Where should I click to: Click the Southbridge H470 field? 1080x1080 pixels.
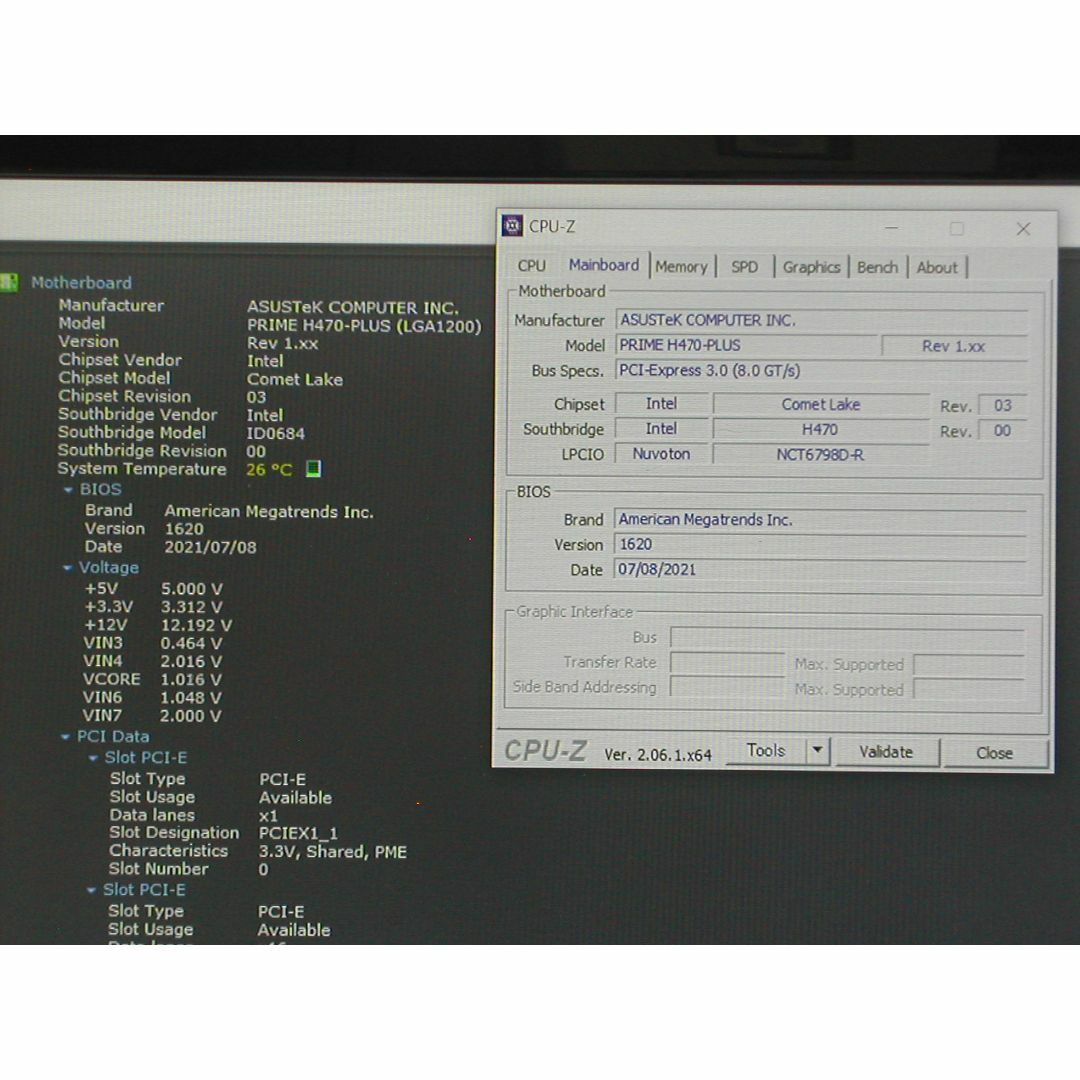820,430
